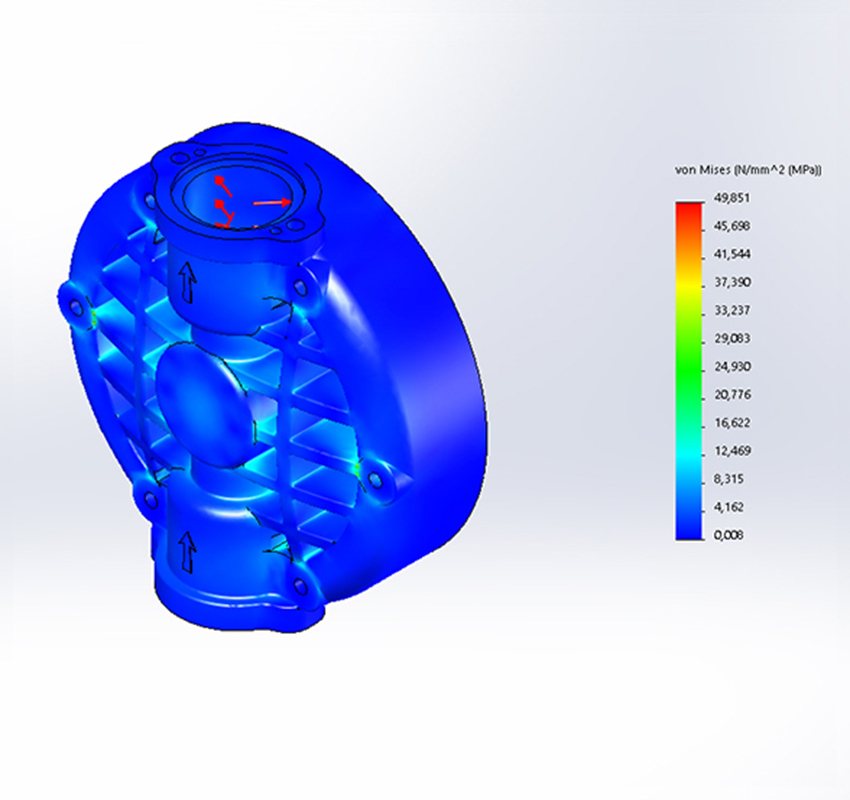Screen dimensions: 850x800
Task: Click the maximum legend value 49,851
Action: [x=736, y=198]
